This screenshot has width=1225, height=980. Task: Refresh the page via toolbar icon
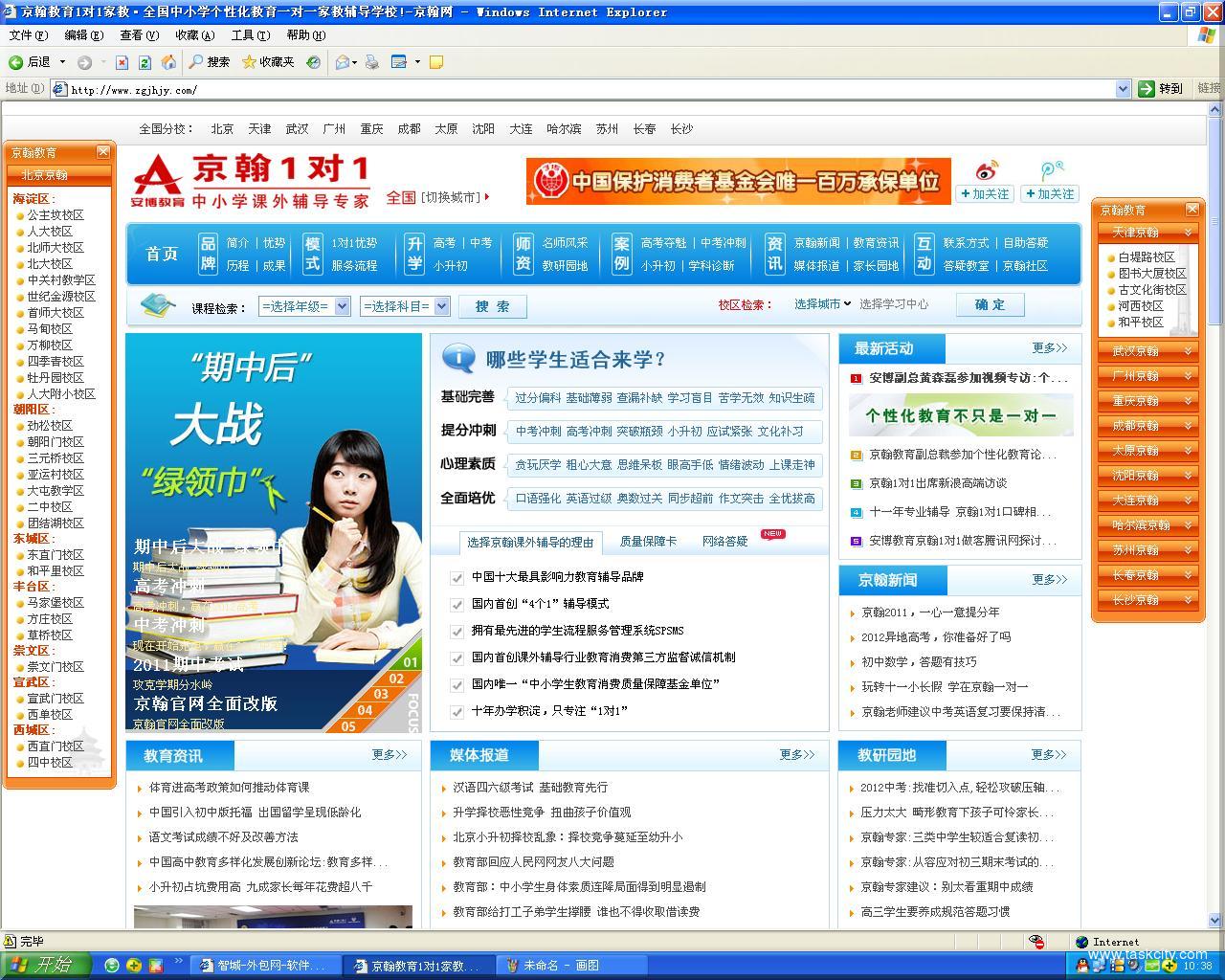click(145, 62)
